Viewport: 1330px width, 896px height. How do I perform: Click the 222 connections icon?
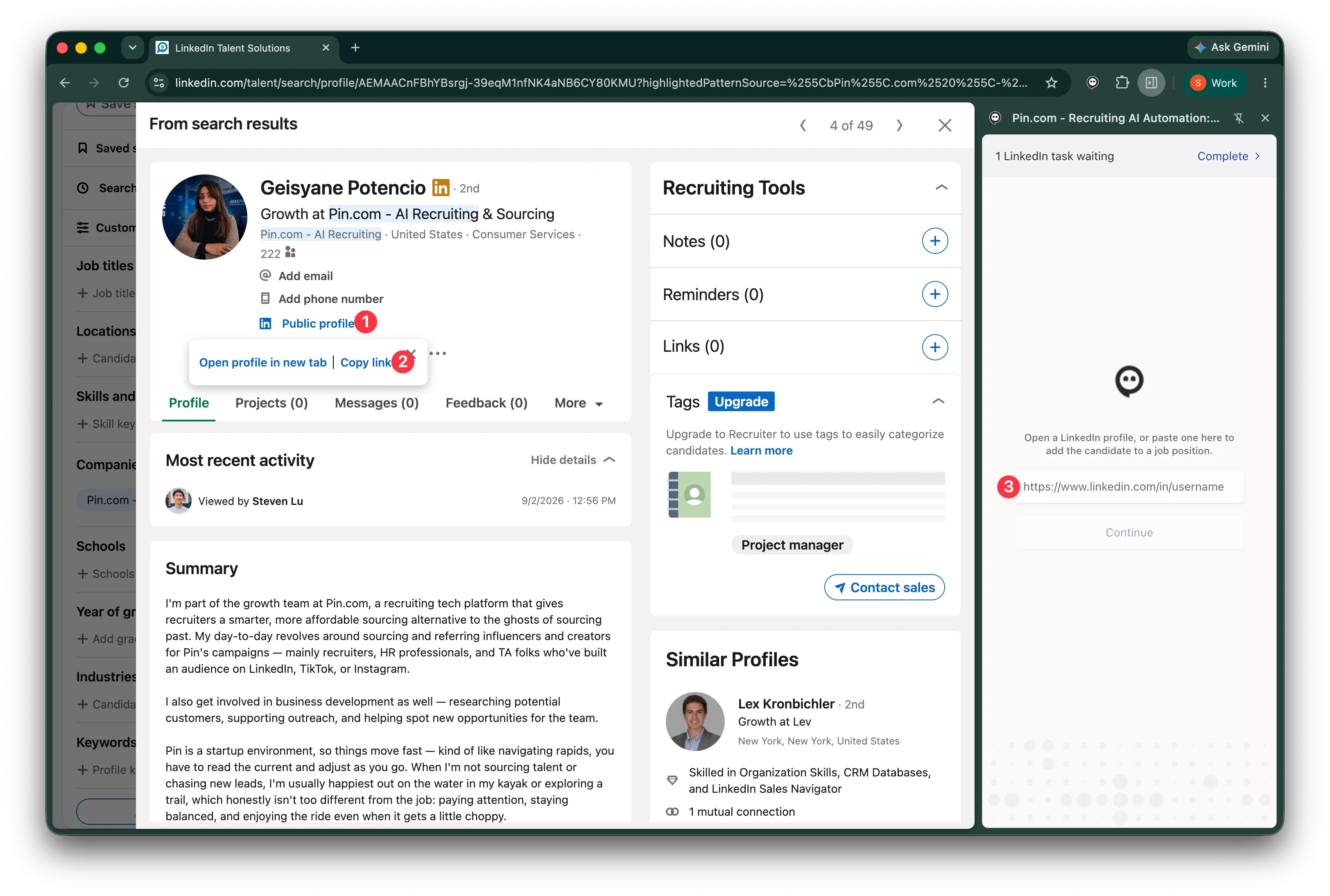click(x=290, y=253)
